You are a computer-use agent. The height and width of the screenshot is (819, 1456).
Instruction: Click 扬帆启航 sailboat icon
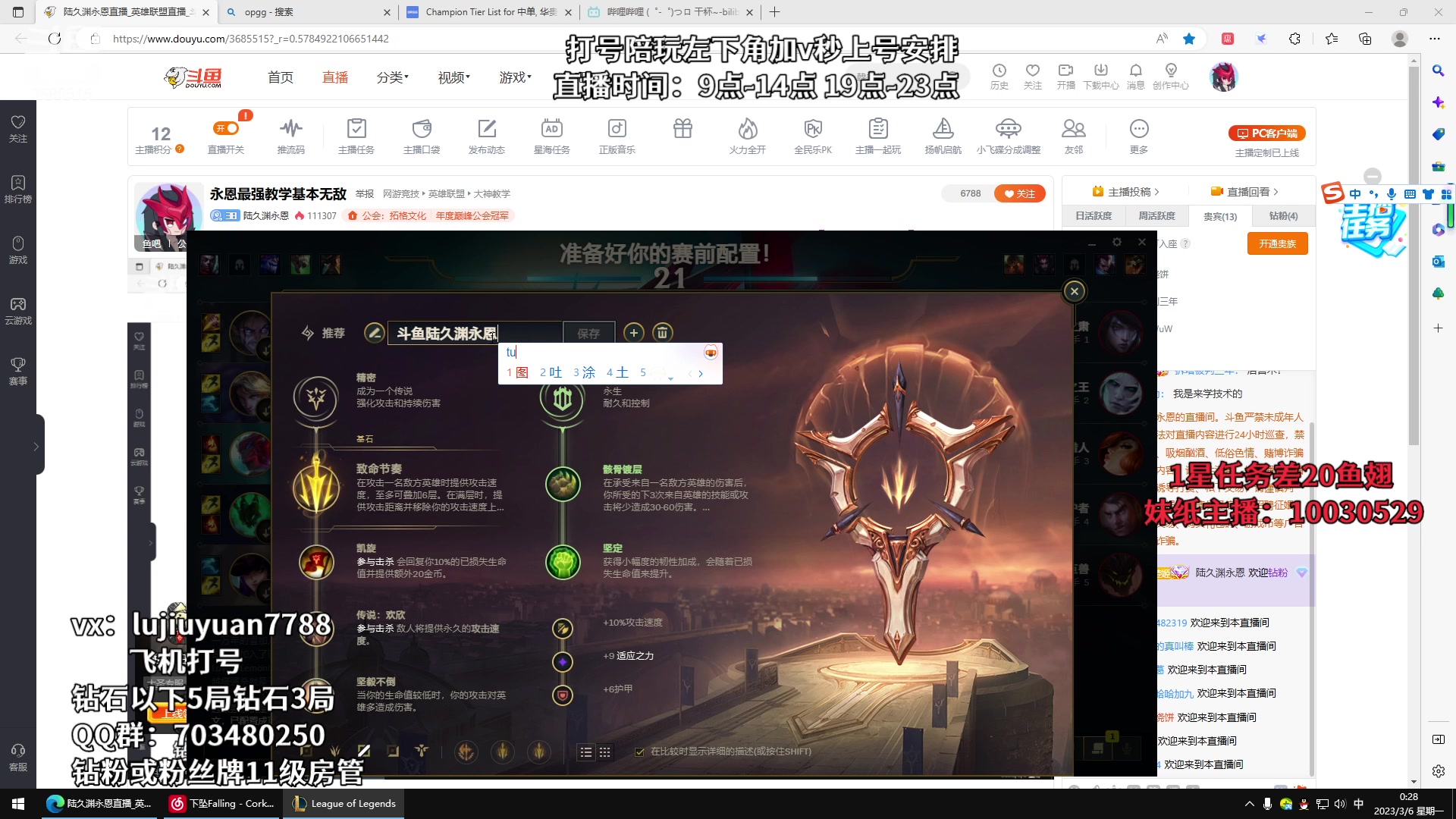click(943, 128)
